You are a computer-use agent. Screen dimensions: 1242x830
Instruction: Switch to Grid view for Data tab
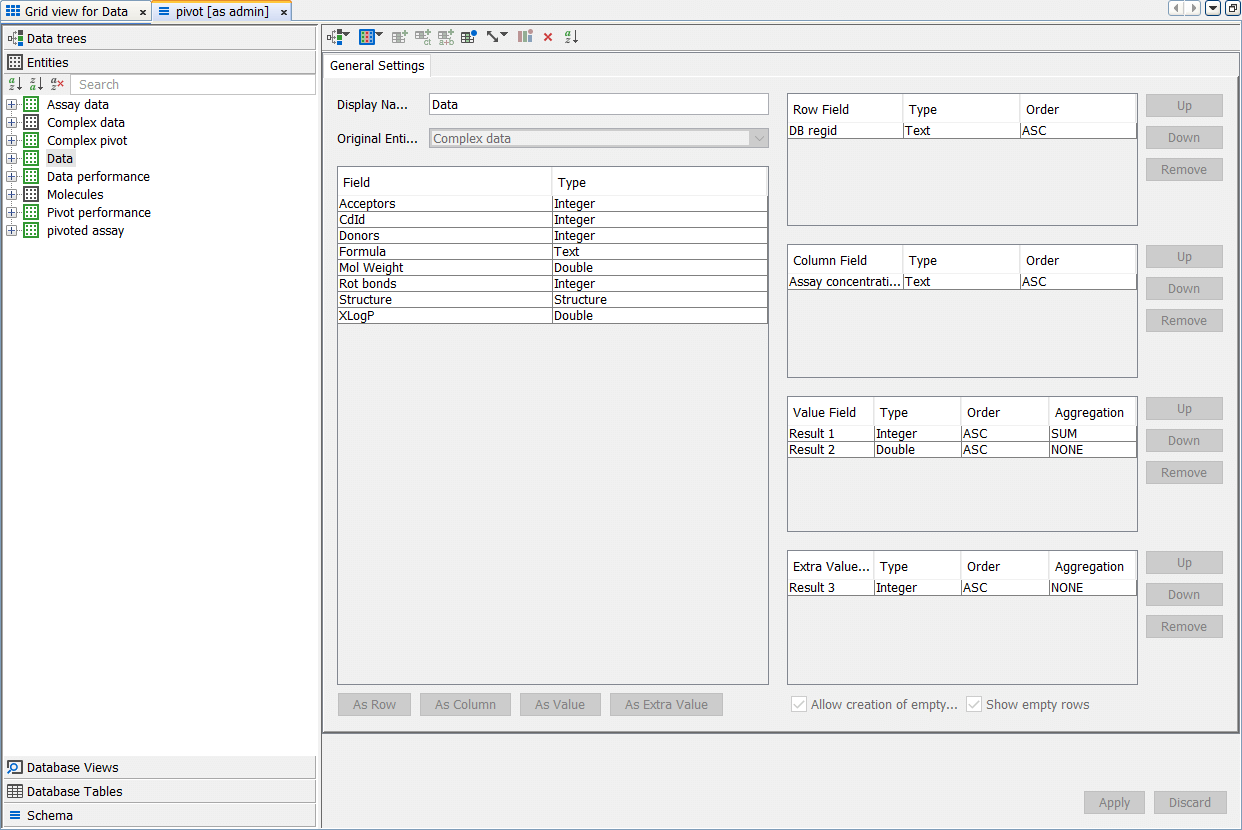click(76, 12)
